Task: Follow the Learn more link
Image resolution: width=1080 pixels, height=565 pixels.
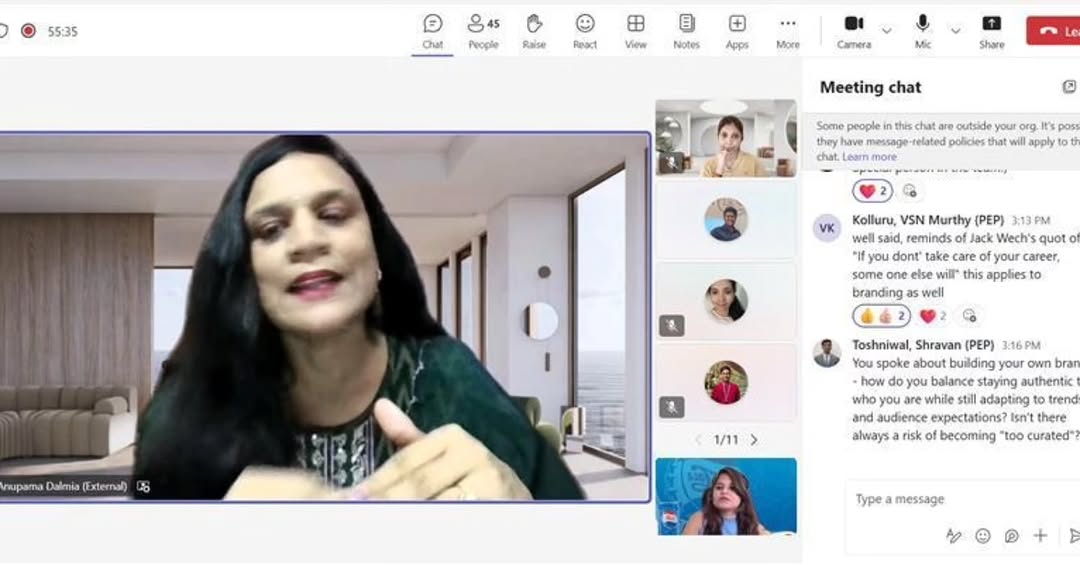Action: (869, 157)
